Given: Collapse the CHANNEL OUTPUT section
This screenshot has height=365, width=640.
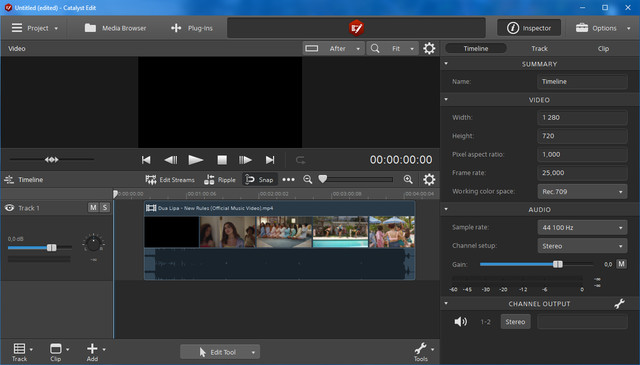Looking at the screenshot, I should tap(446, 303).
